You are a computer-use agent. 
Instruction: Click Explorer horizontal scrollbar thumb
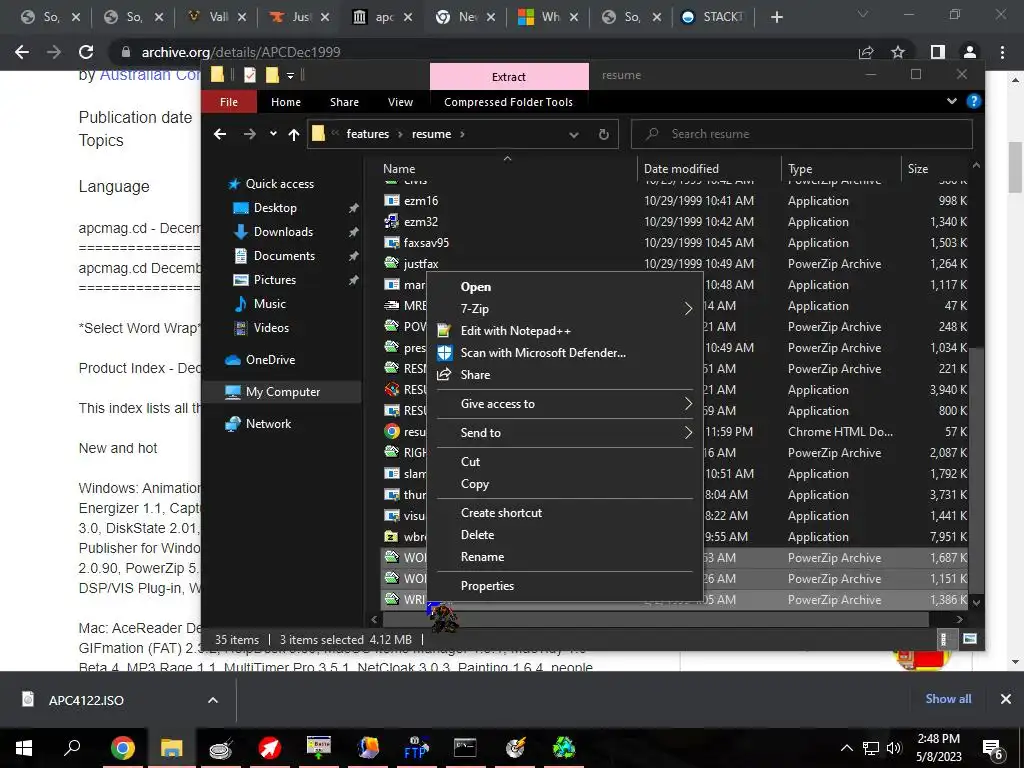coord(655,618)
